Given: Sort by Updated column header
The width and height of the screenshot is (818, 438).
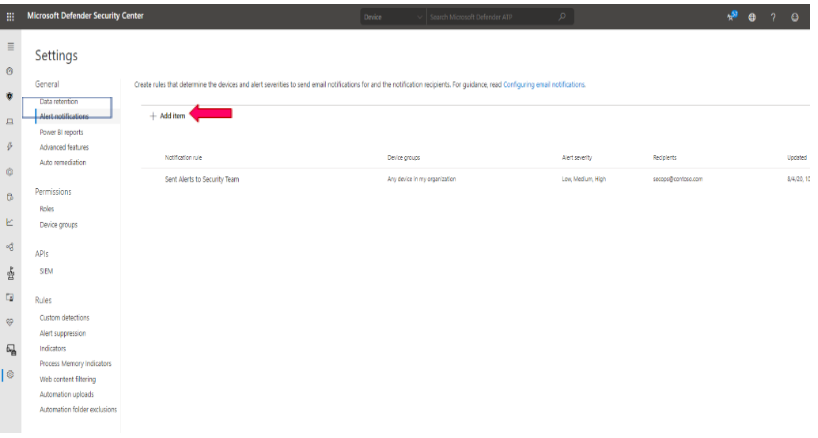Looking at the screenshot, I should coord(797,157).
